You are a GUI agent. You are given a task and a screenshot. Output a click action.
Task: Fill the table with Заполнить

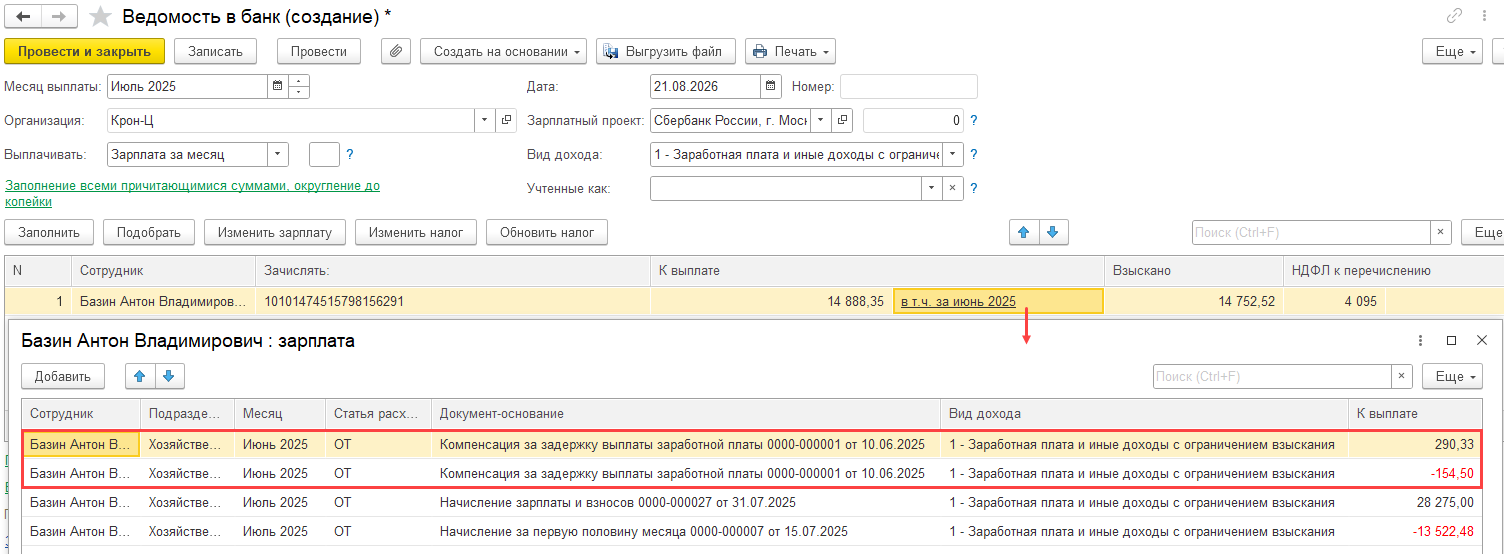tap(49, 233)
